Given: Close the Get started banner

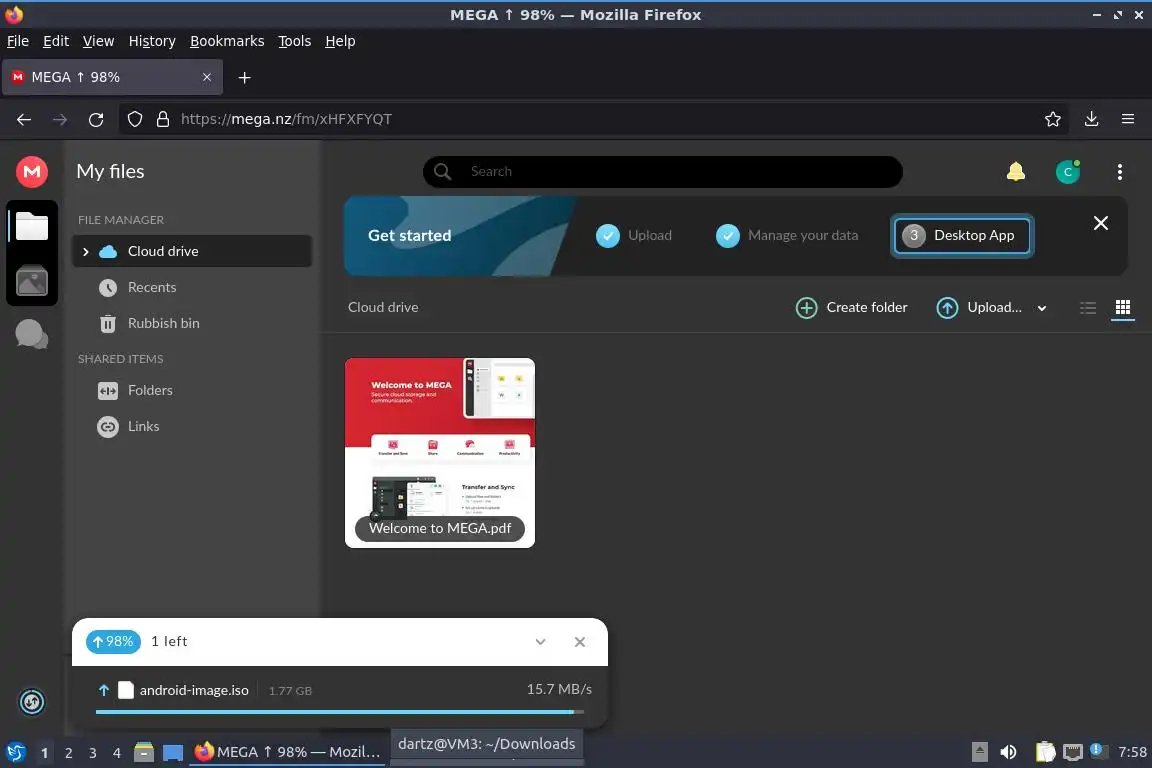Looking at the screenshot, I should point(1100,223).
